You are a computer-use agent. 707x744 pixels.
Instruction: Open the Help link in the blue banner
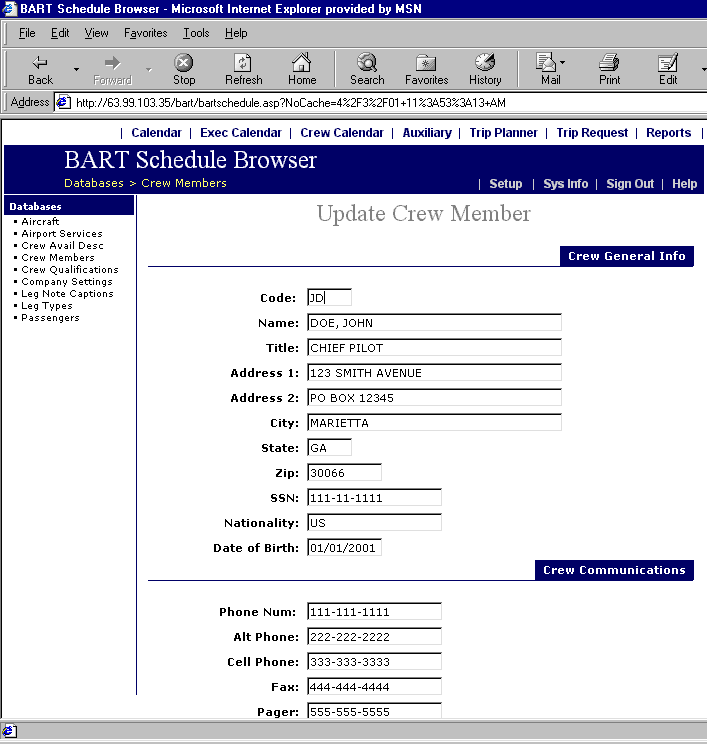pos(684,184)
